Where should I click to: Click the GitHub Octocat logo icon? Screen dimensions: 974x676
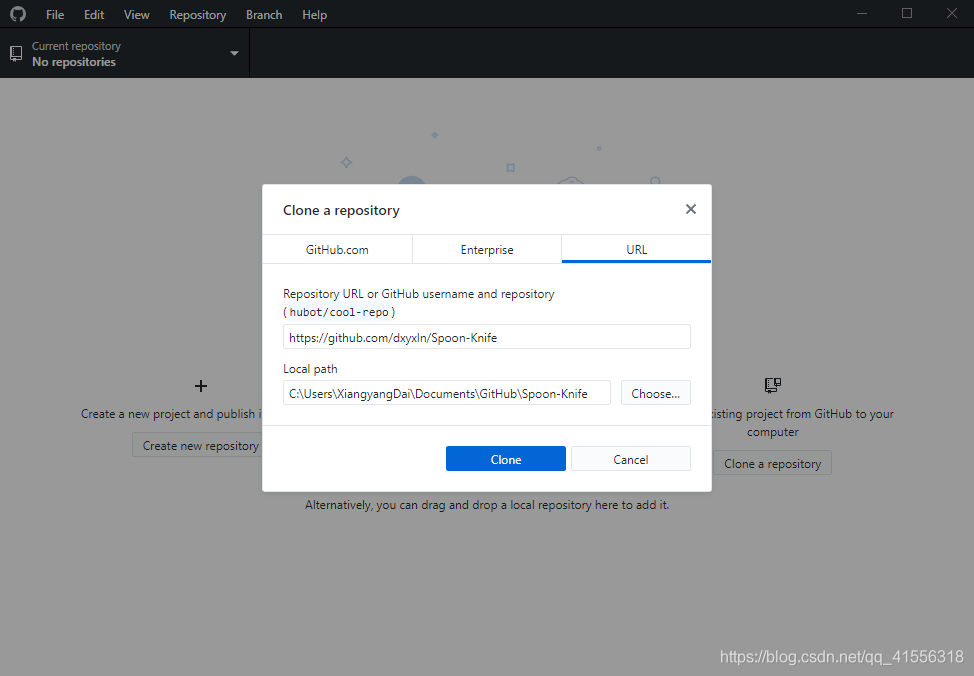pos(18,14)
